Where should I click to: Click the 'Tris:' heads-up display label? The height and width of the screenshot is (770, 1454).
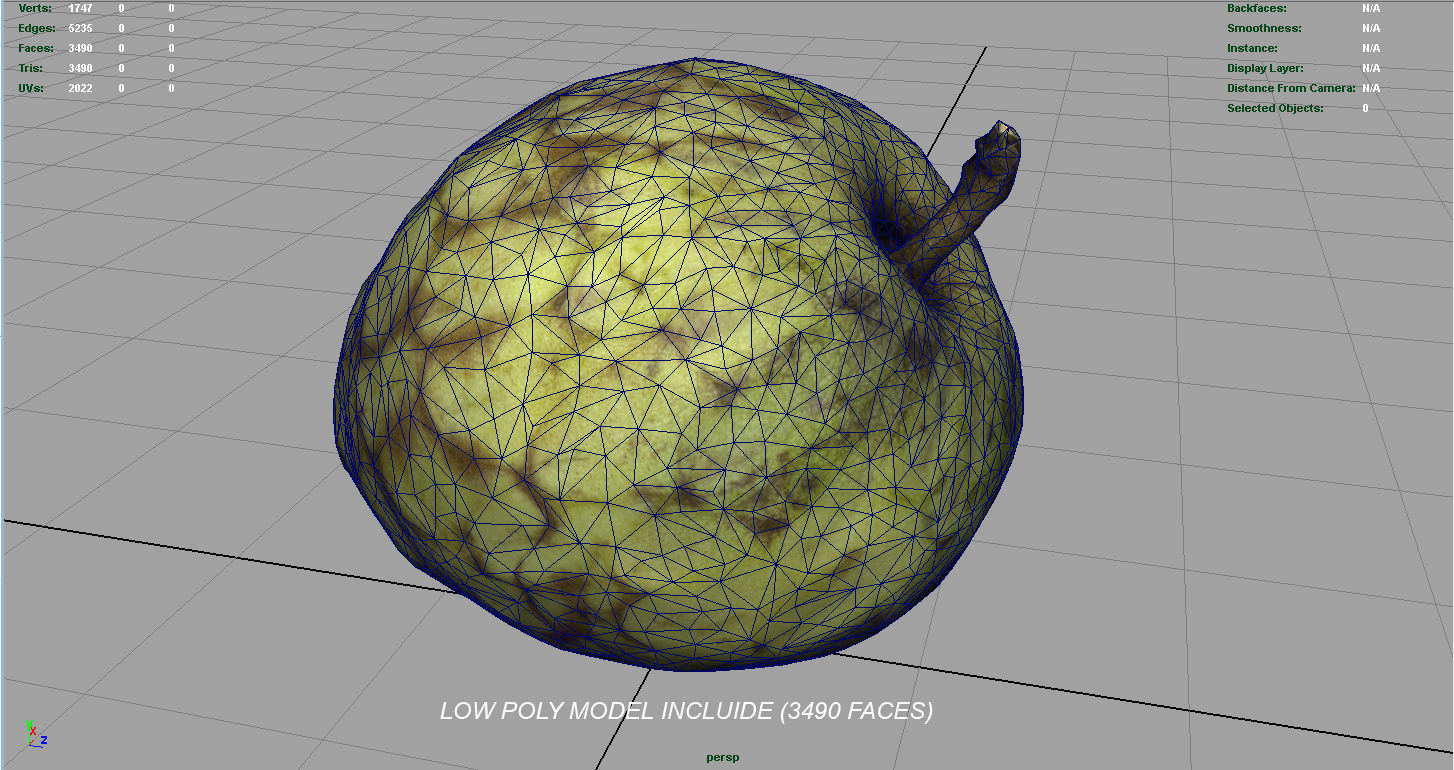(x=31, y=68)
